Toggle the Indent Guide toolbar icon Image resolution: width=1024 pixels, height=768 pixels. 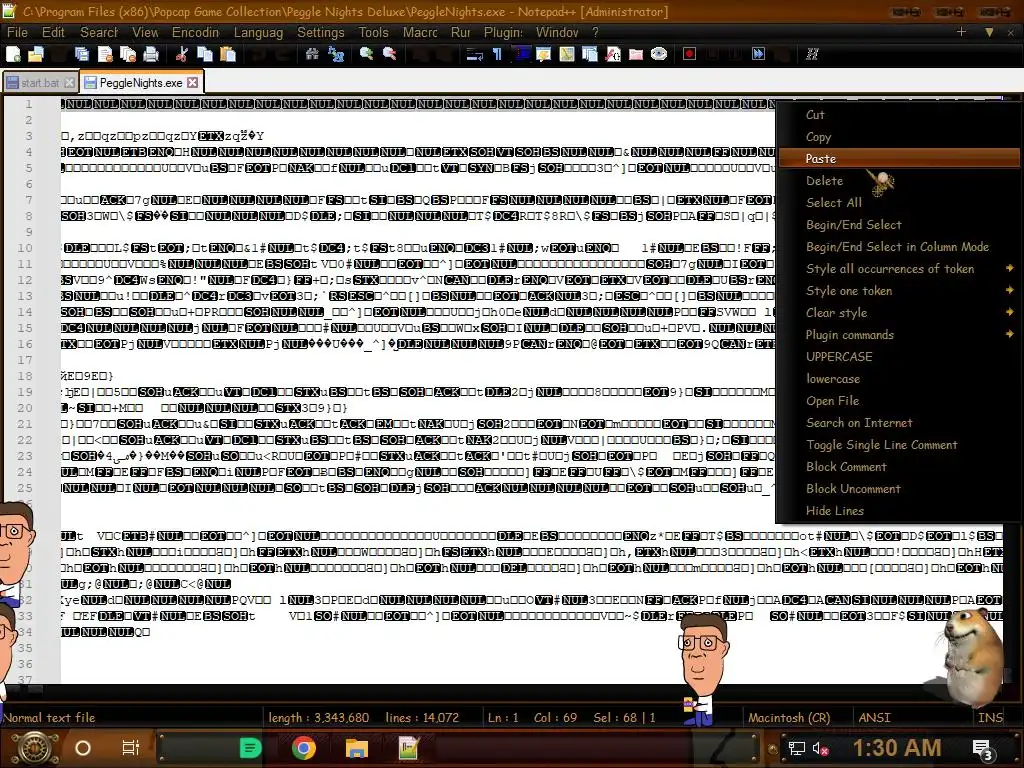point(523,54)
